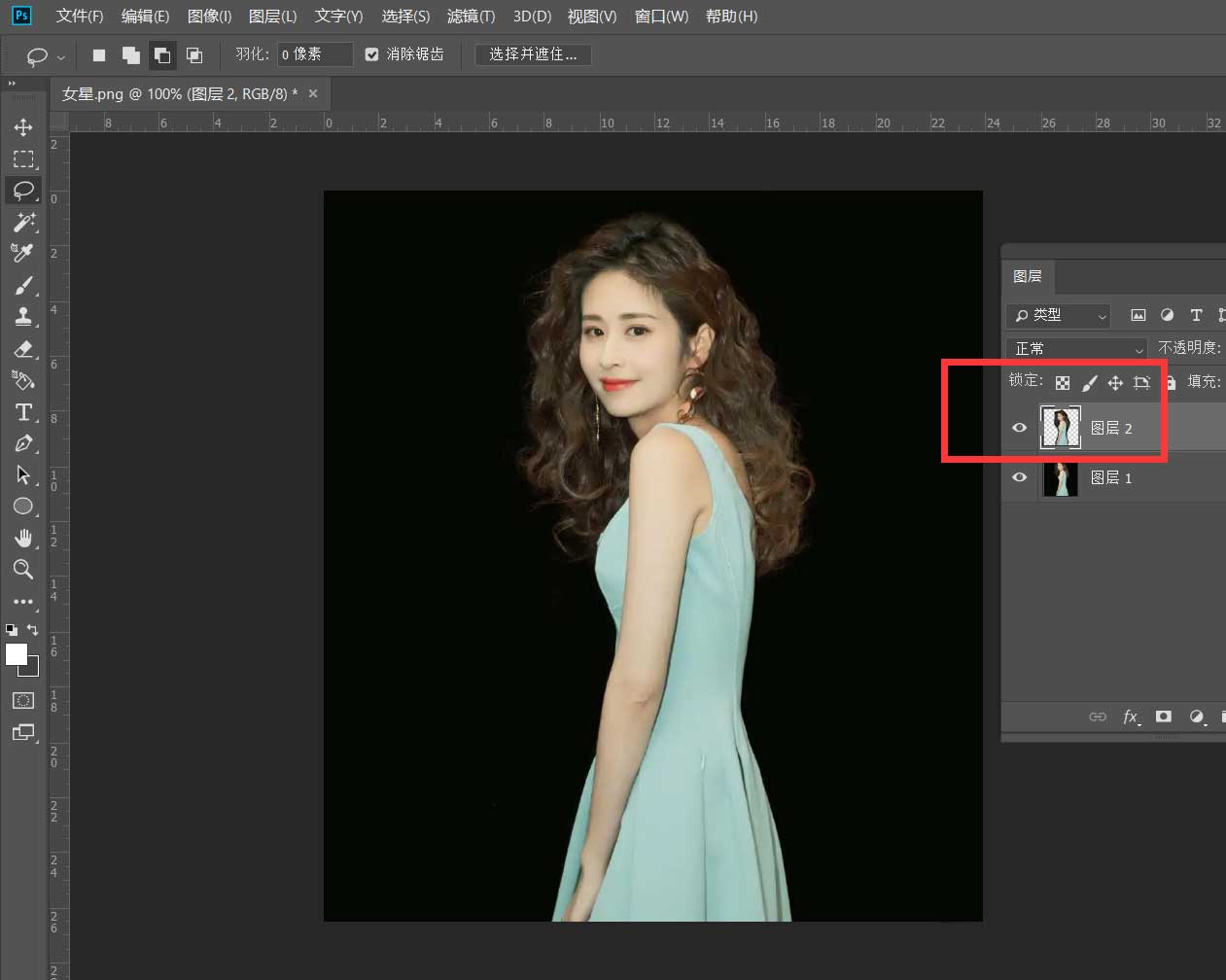Choose Intersect with Selection mode
The width and height of the screenshot is (1226, 980).
(194, 55)
